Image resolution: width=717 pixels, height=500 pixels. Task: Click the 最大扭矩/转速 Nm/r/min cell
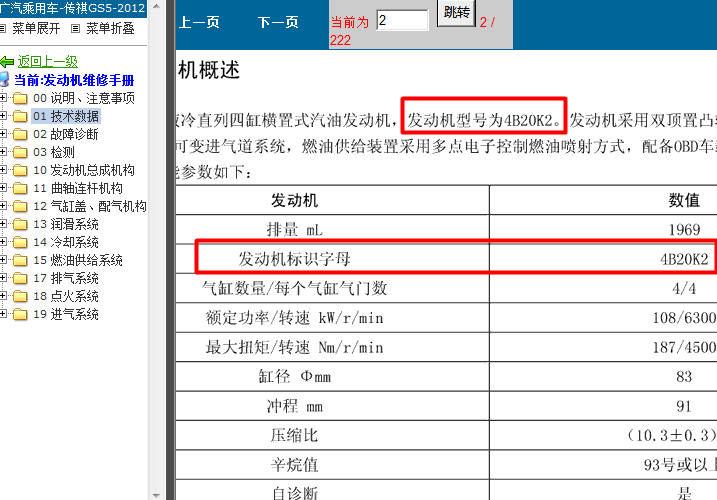(x=332, y=347)
